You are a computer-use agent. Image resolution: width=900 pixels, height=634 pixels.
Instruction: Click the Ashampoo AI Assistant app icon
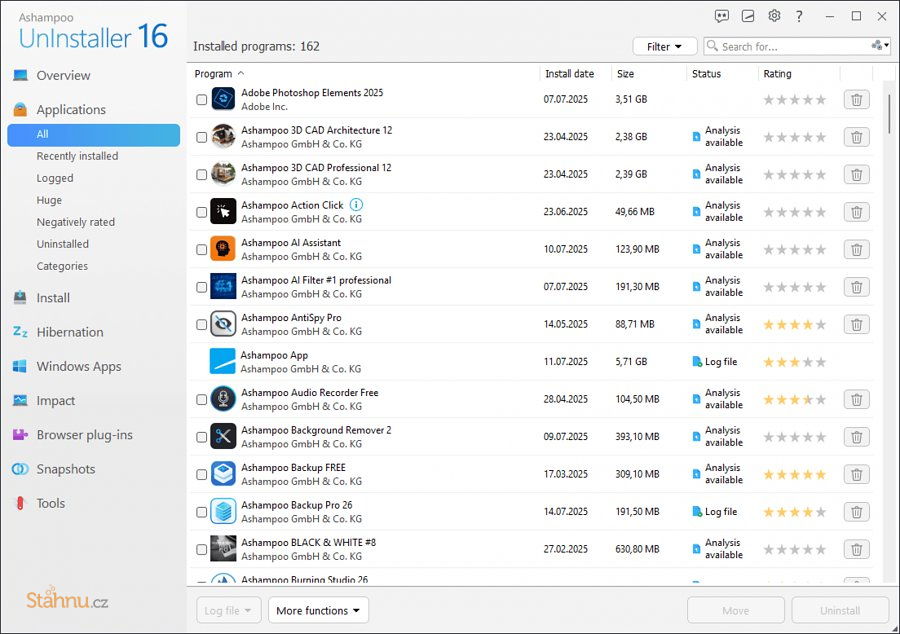point(223,249)
